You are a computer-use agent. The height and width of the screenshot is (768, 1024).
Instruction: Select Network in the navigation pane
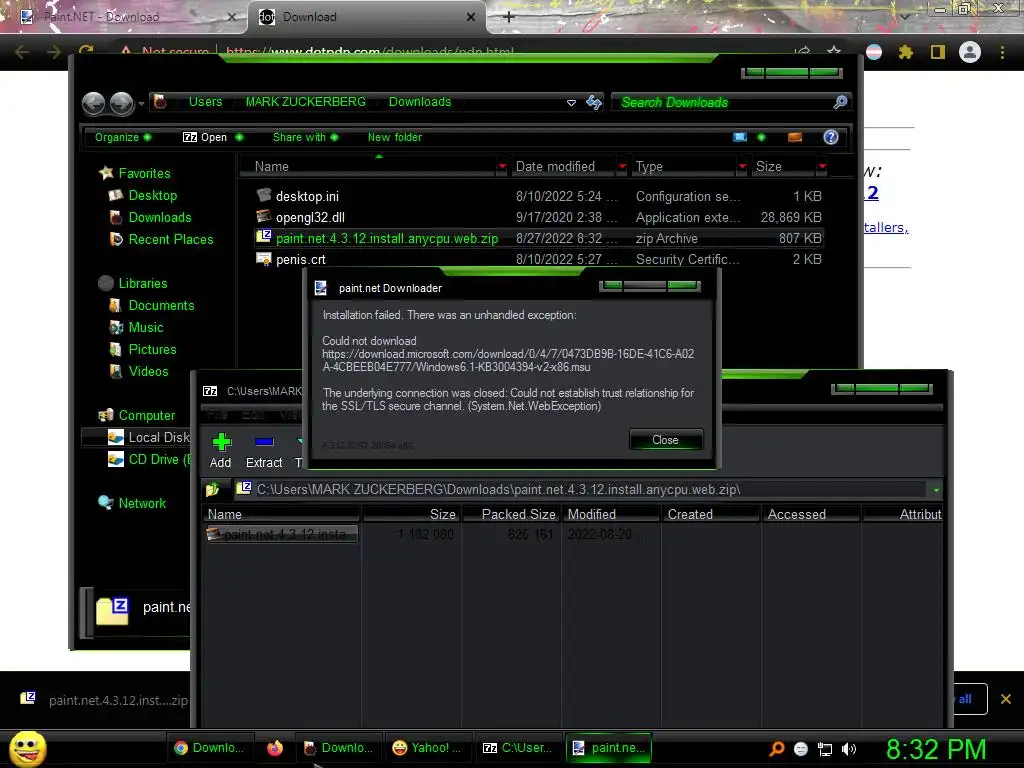(142, 504)
